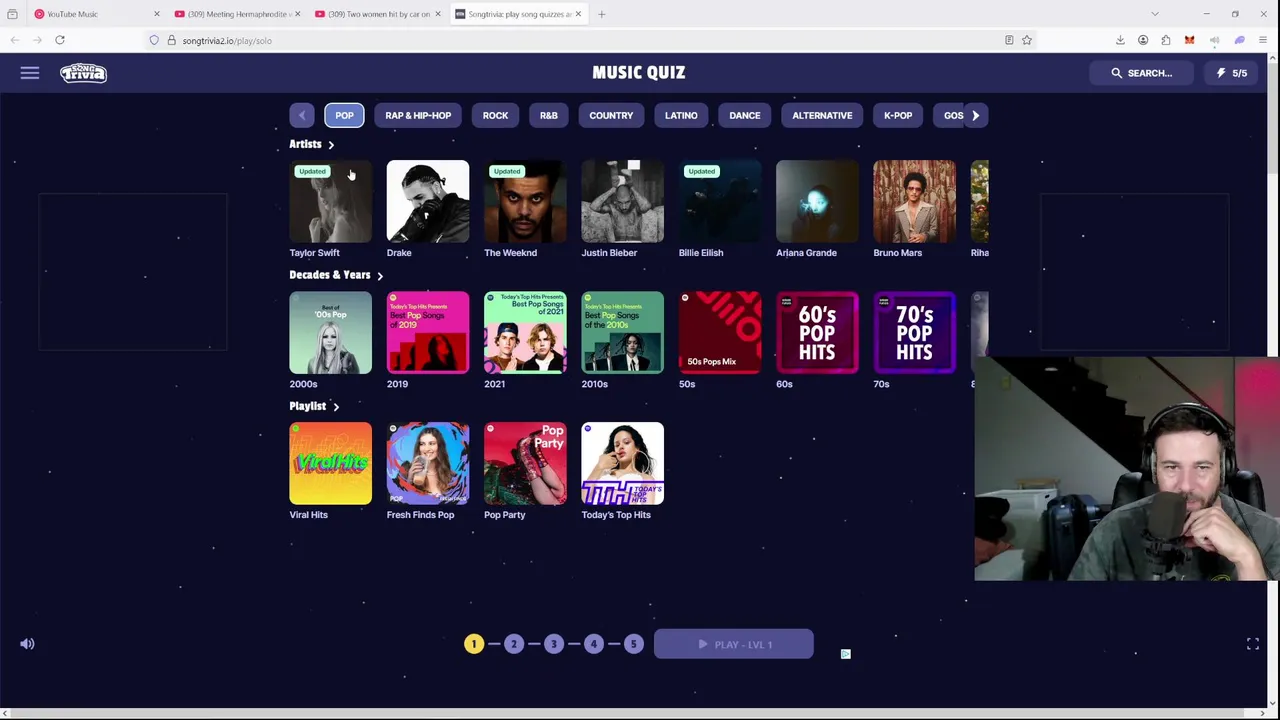Open the Search box
Screen dimensions: 1280x720
point(1141,73)
